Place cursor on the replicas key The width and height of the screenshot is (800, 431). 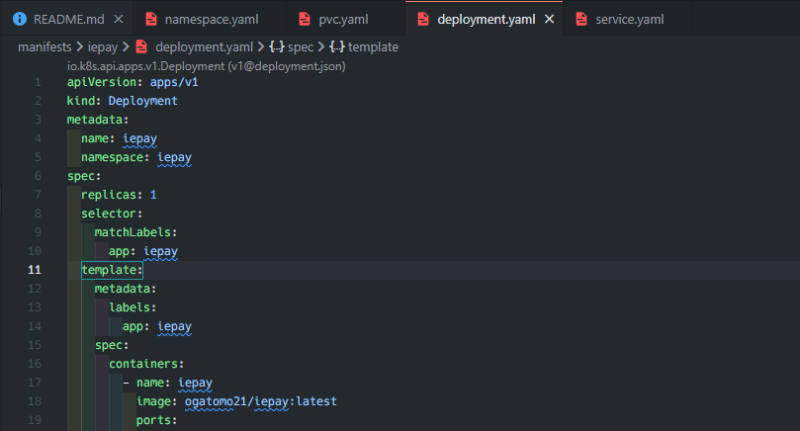click(x=109, y=194)
